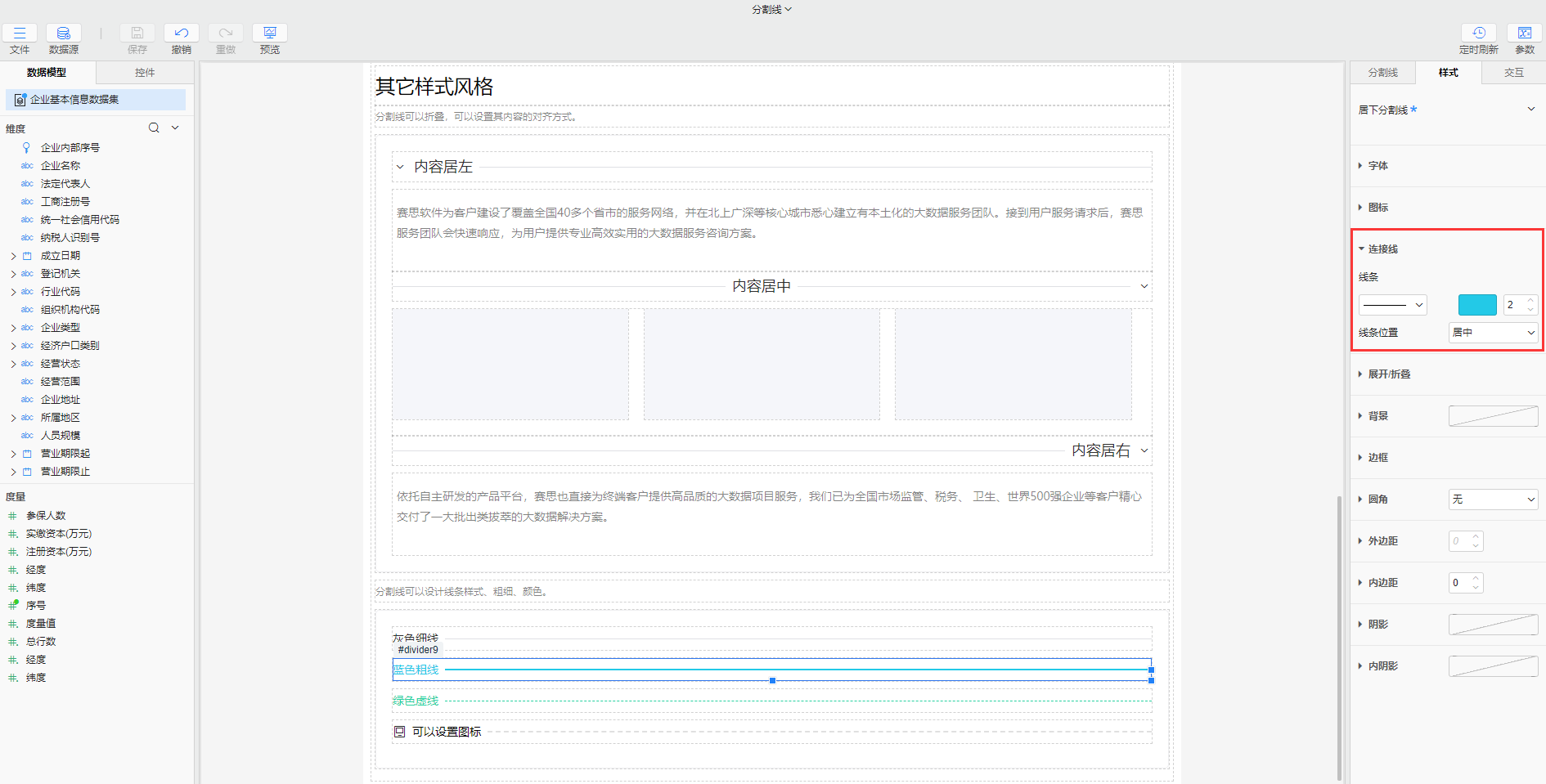Screen dimensions: 1546x784
Task: Click the 数据源 (data source) icon
Action: pos(63,33)
